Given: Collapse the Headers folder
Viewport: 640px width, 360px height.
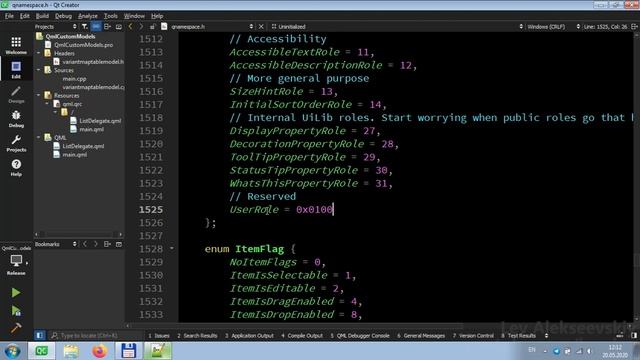Looking at the screenshot, I should [x=39, y=53].
